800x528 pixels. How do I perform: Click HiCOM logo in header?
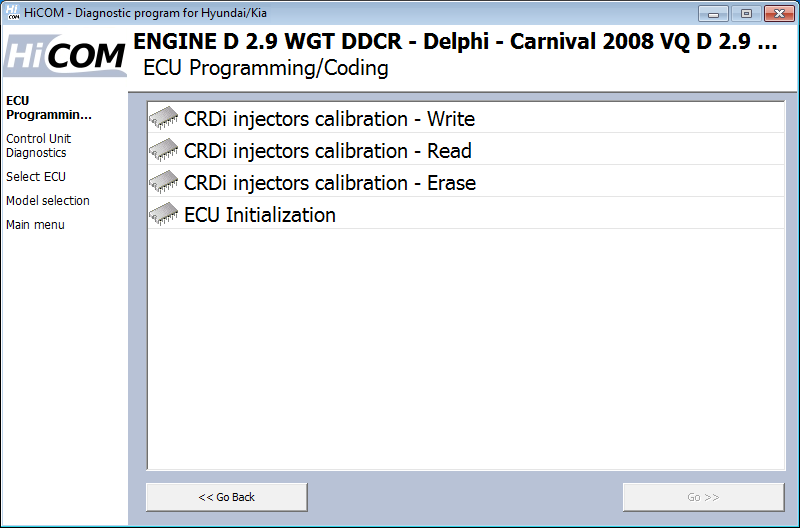point(65,55)
